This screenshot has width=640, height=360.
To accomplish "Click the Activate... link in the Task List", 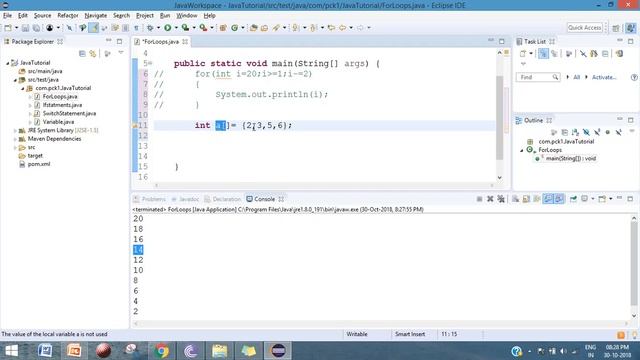I will tap(604, 77).
